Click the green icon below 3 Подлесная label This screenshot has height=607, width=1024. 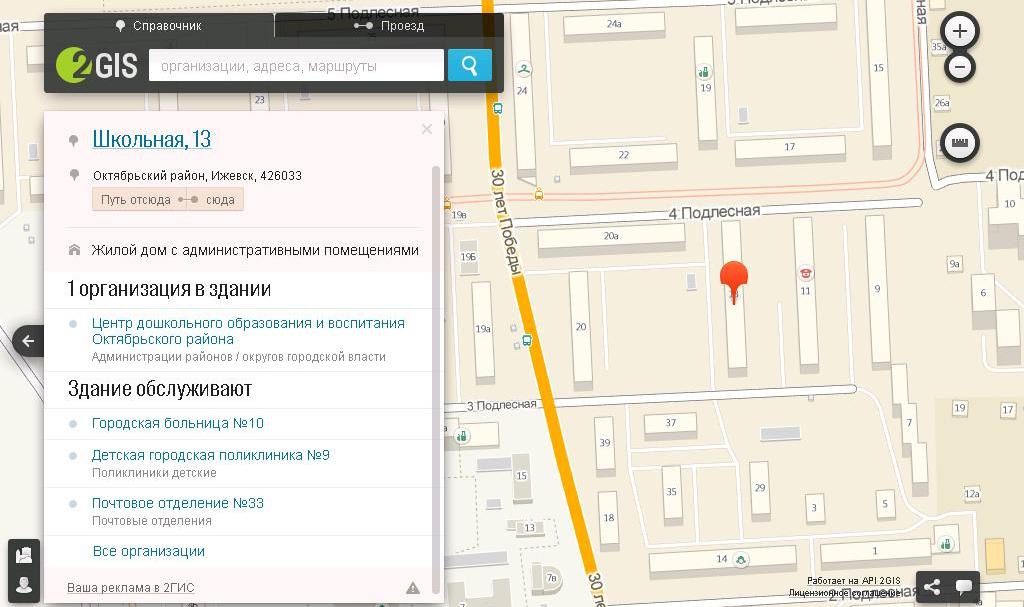(462, 435)
